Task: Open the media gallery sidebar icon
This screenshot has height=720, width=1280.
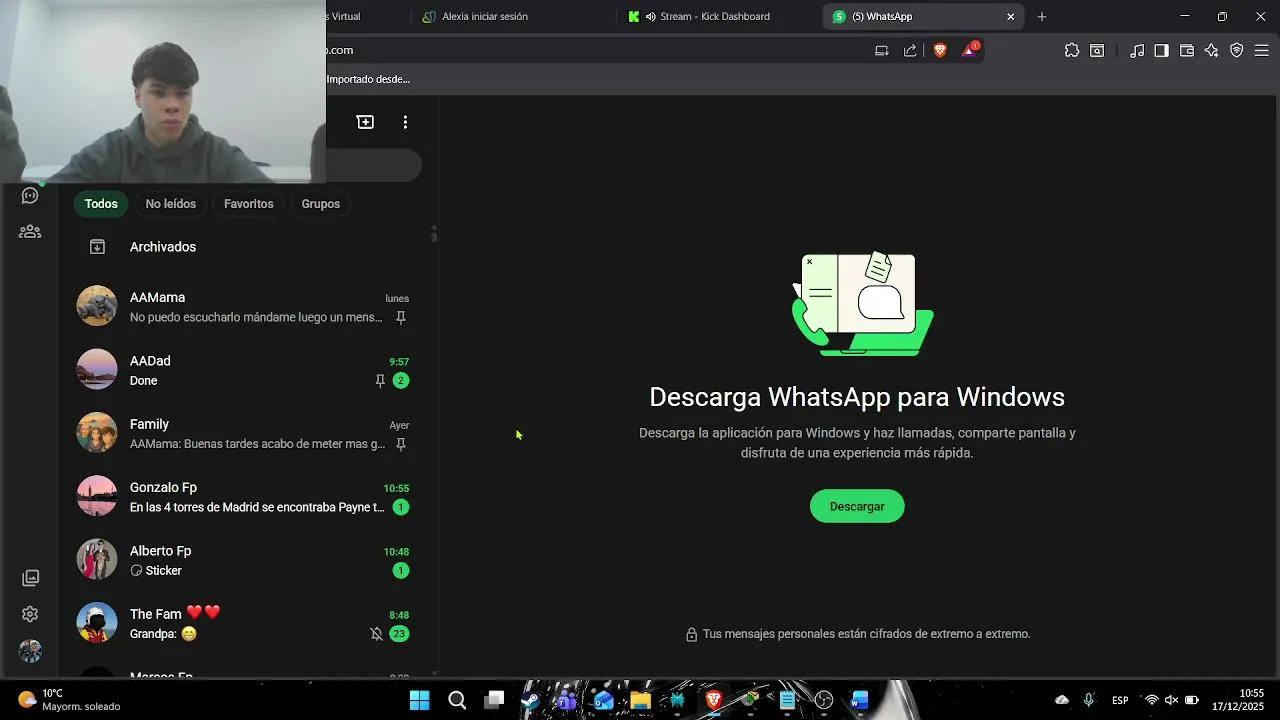Action: (31, 578)
